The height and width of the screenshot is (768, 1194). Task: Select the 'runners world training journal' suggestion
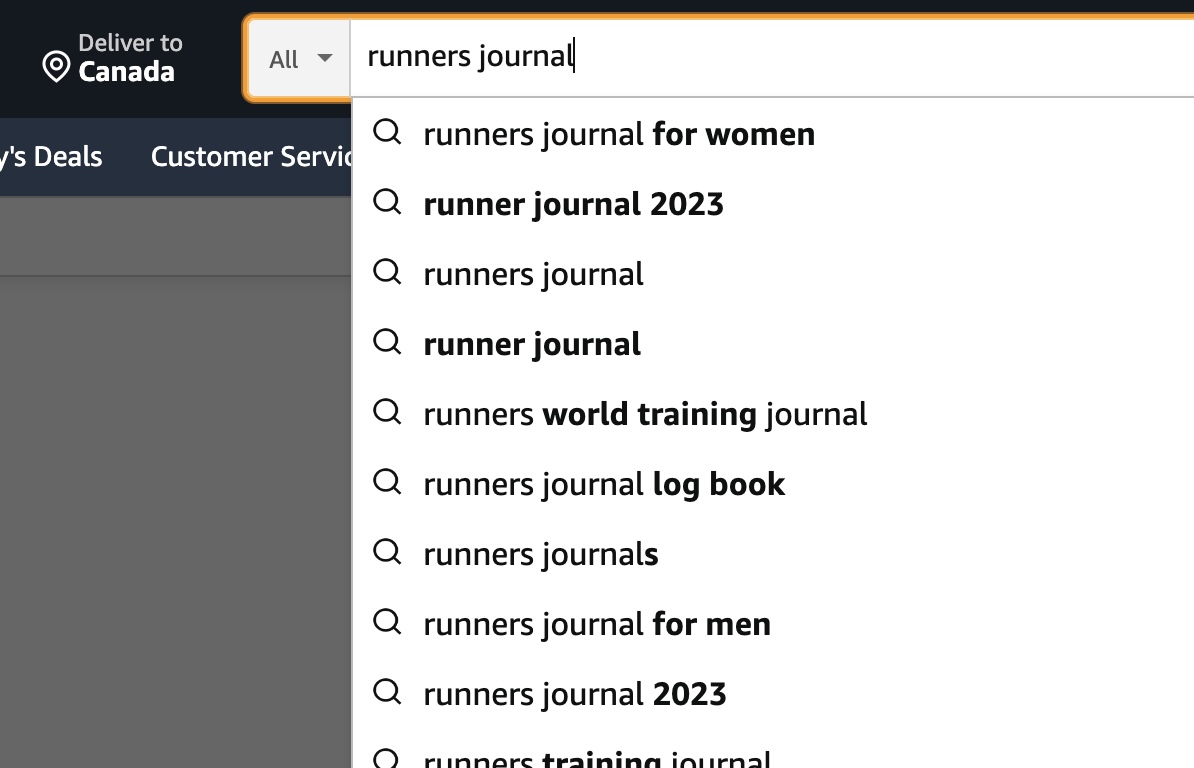[x=645, y=412]
